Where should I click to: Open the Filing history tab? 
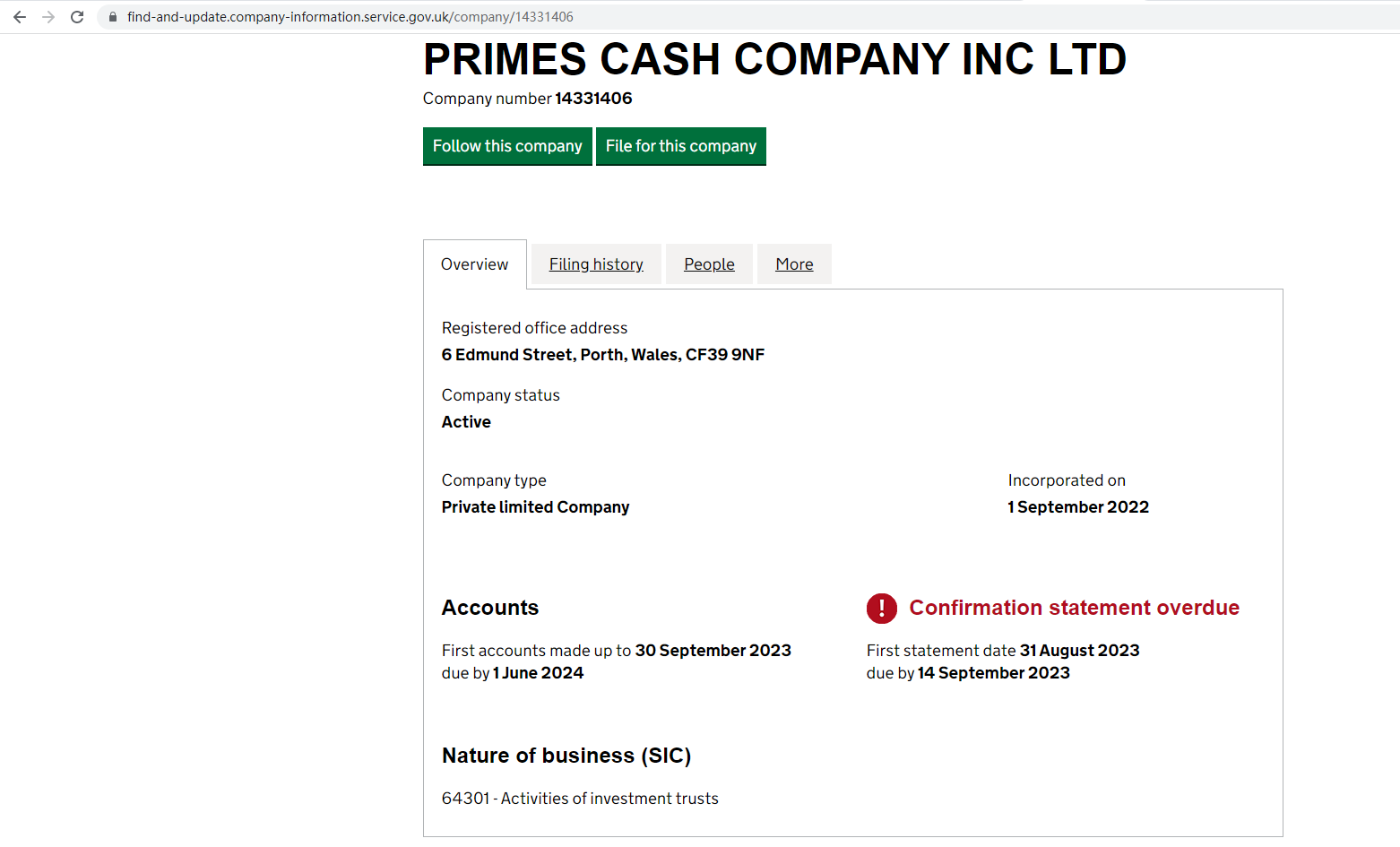coord(596,264)
